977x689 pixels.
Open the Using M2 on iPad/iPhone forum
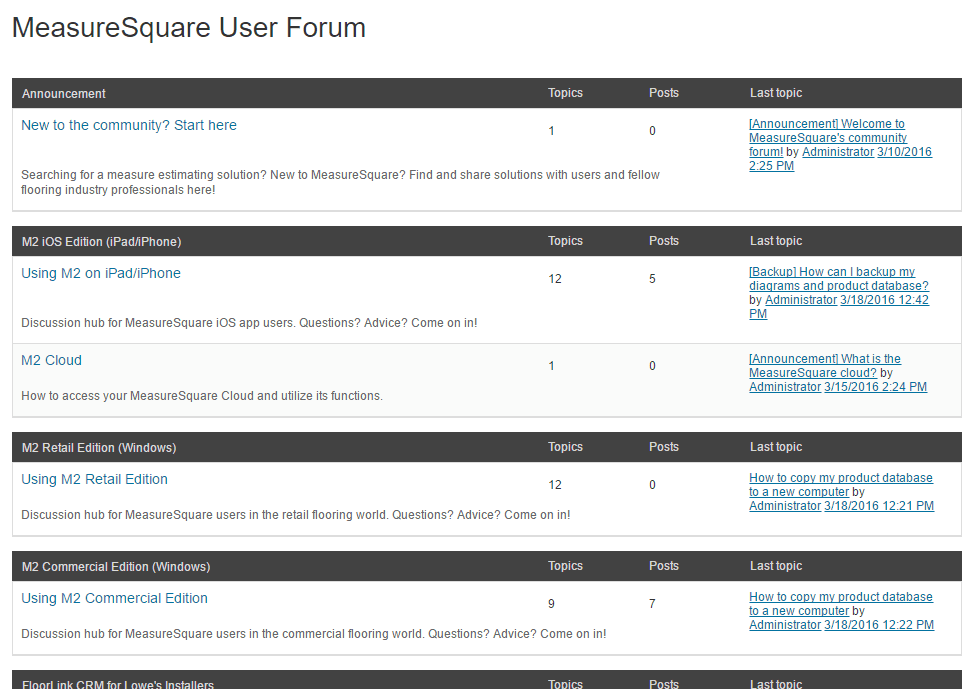(101, 273)
